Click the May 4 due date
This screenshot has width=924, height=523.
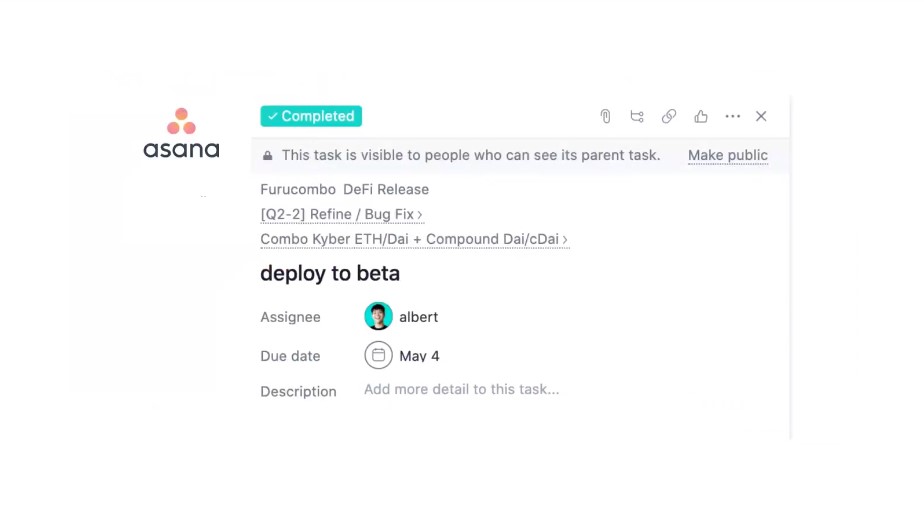pos(419,356)
